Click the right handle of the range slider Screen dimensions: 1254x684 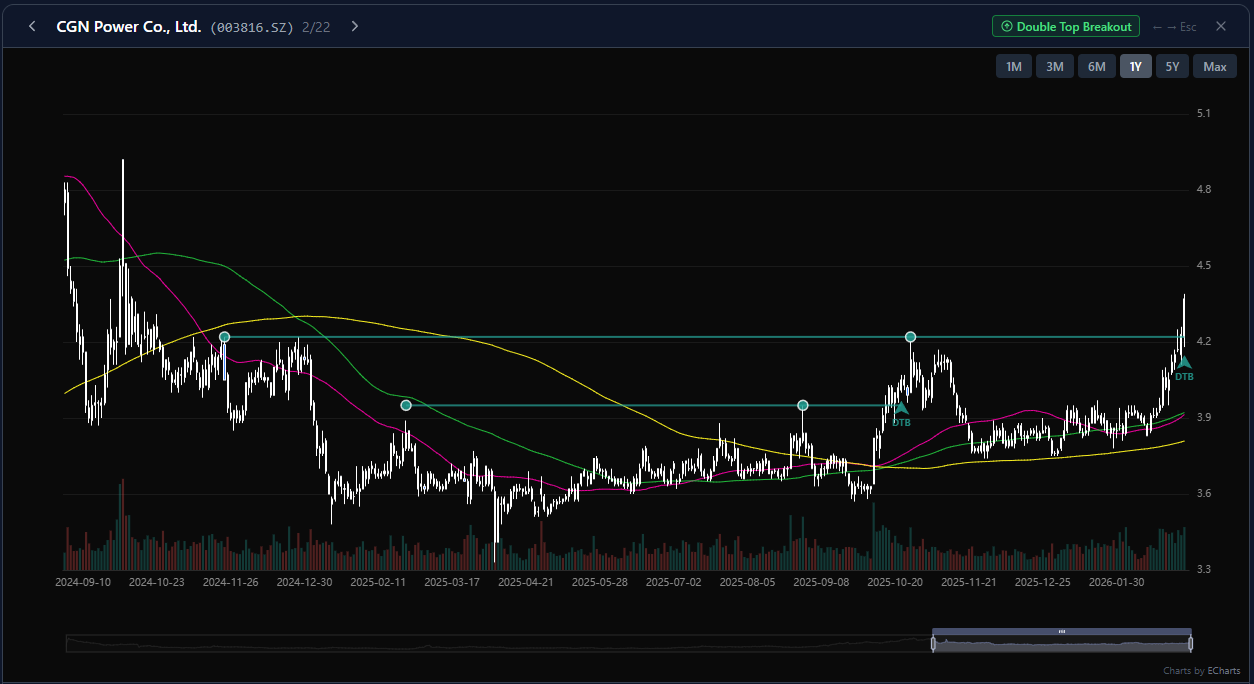(1191, 643)
